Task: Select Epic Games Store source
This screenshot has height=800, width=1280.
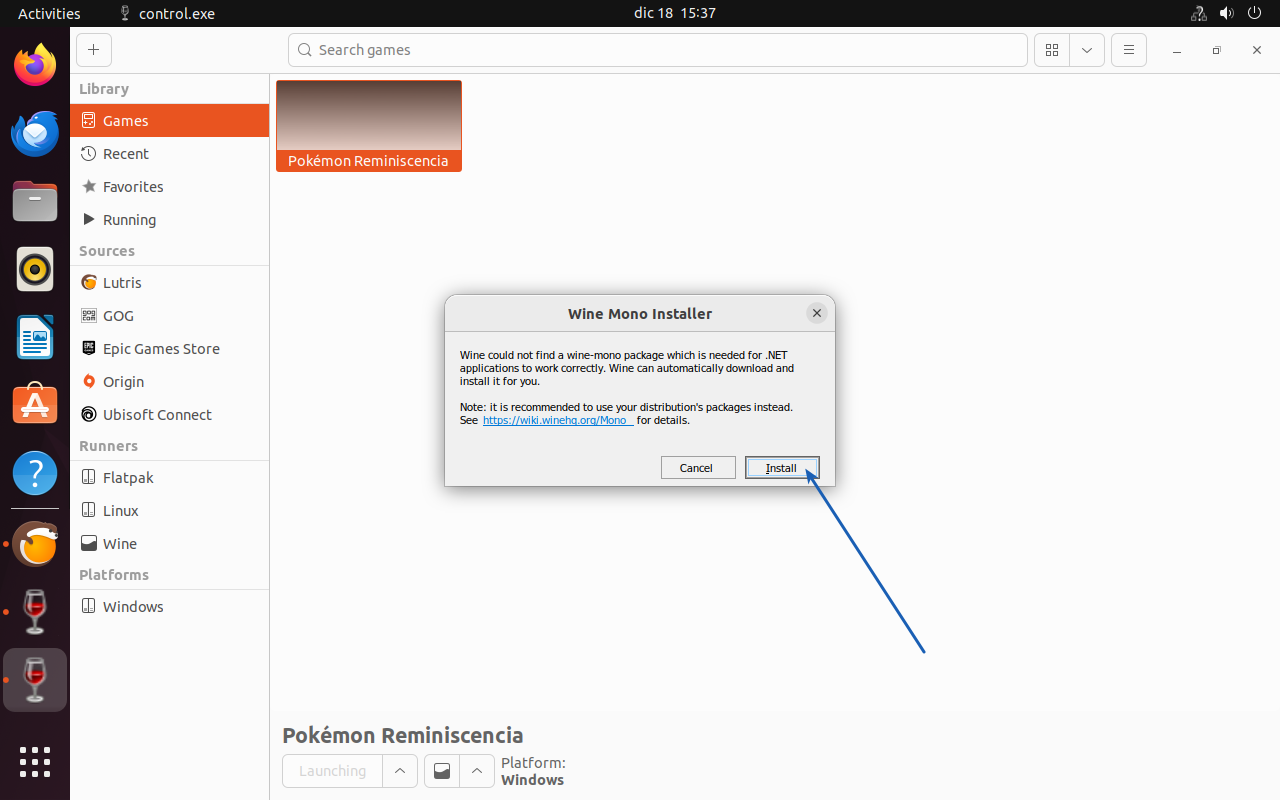Action: 170,348
